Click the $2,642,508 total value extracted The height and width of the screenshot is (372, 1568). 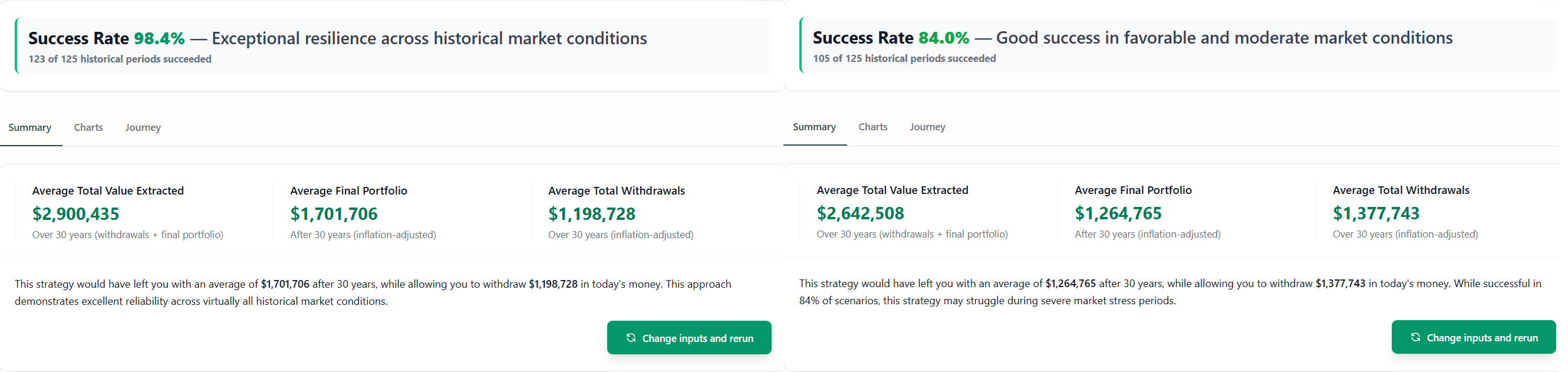(860, 213)
